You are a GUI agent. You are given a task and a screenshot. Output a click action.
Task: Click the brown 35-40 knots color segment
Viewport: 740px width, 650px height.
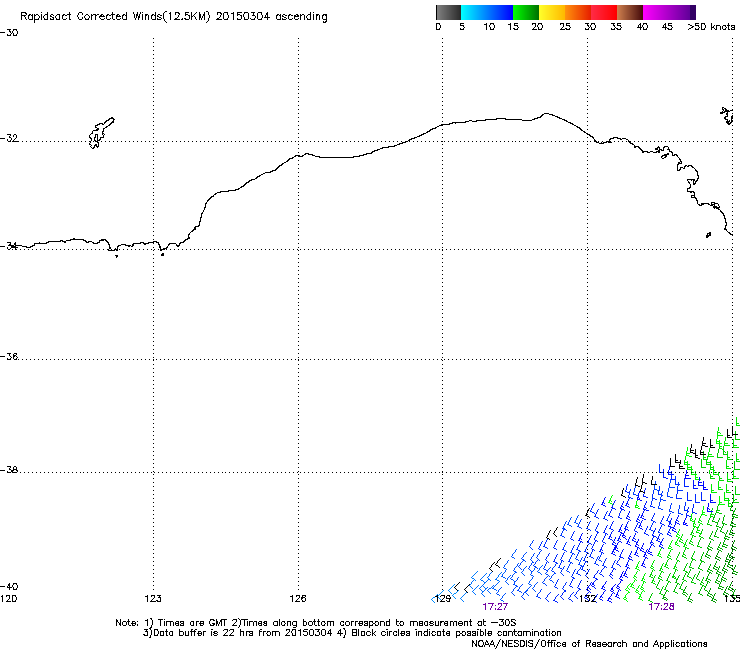click(x=630, y=12)
